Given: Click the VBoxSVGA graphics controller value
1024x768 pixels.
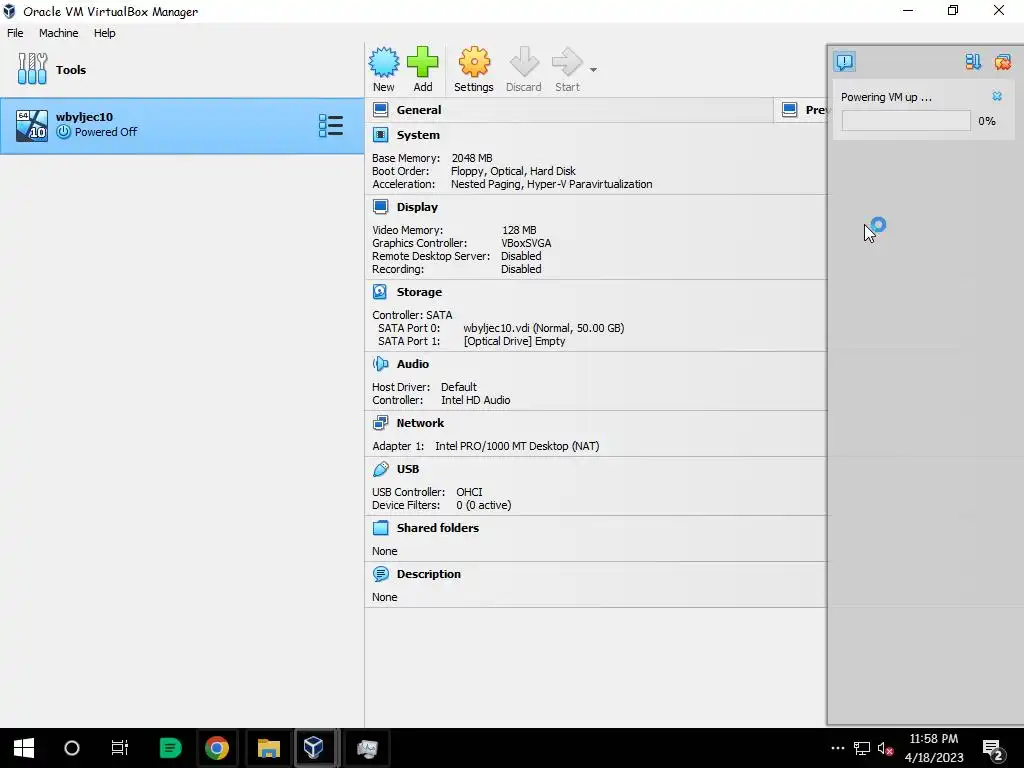Looking at the screenshot, I should 526,243.
